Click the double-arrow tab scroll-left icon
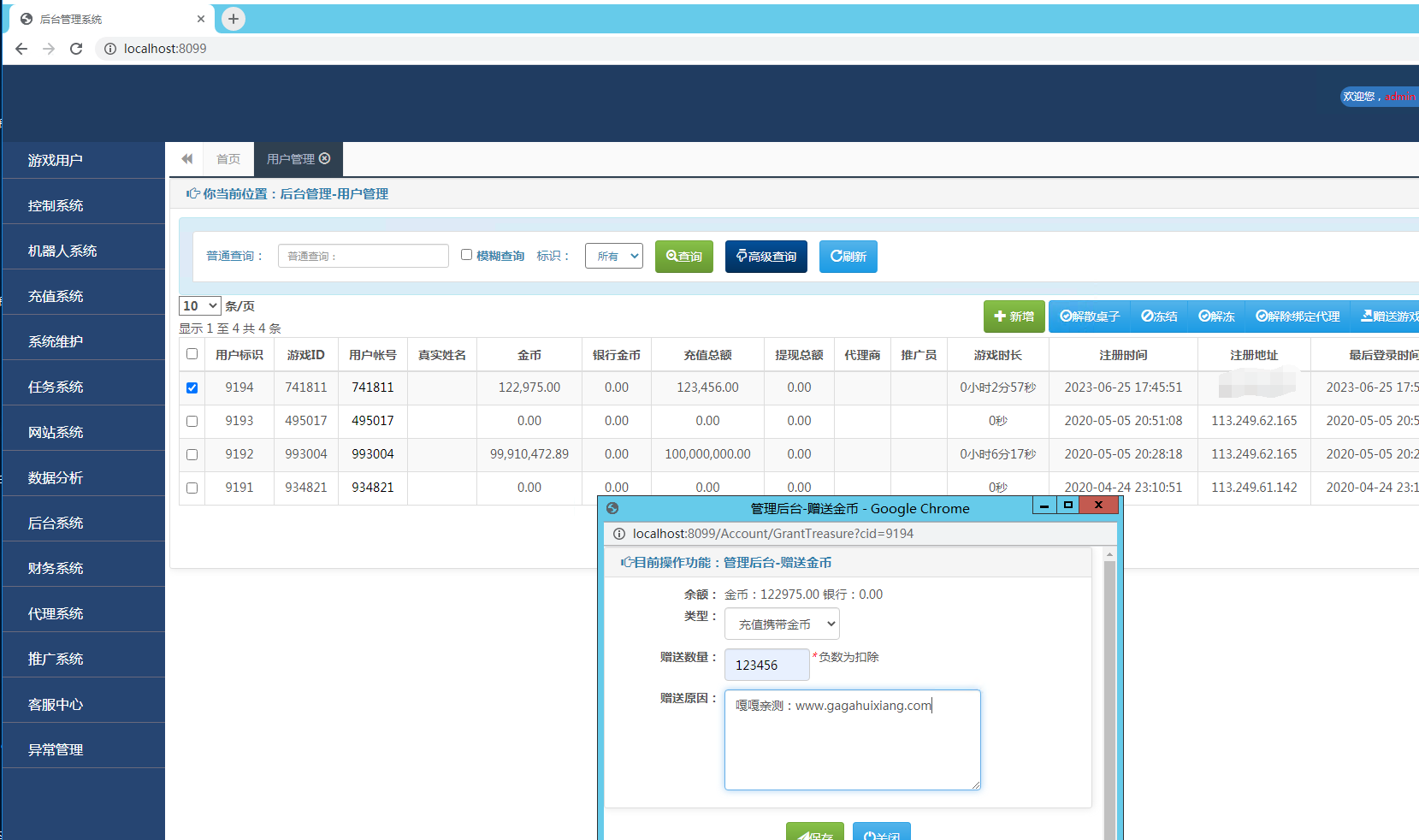The image size is (1419, 840). pos(187,159)
